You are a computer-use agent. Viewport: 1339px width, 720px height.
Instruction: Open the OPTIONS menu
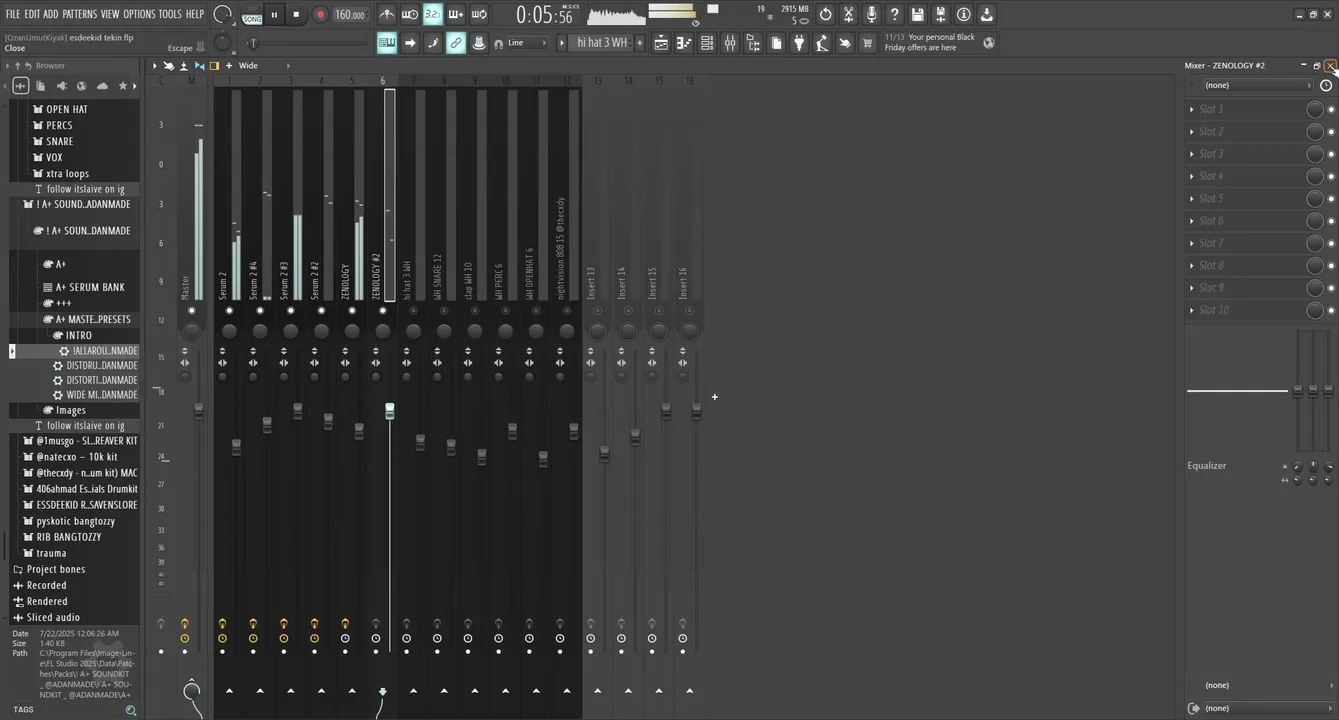point(139,14)
